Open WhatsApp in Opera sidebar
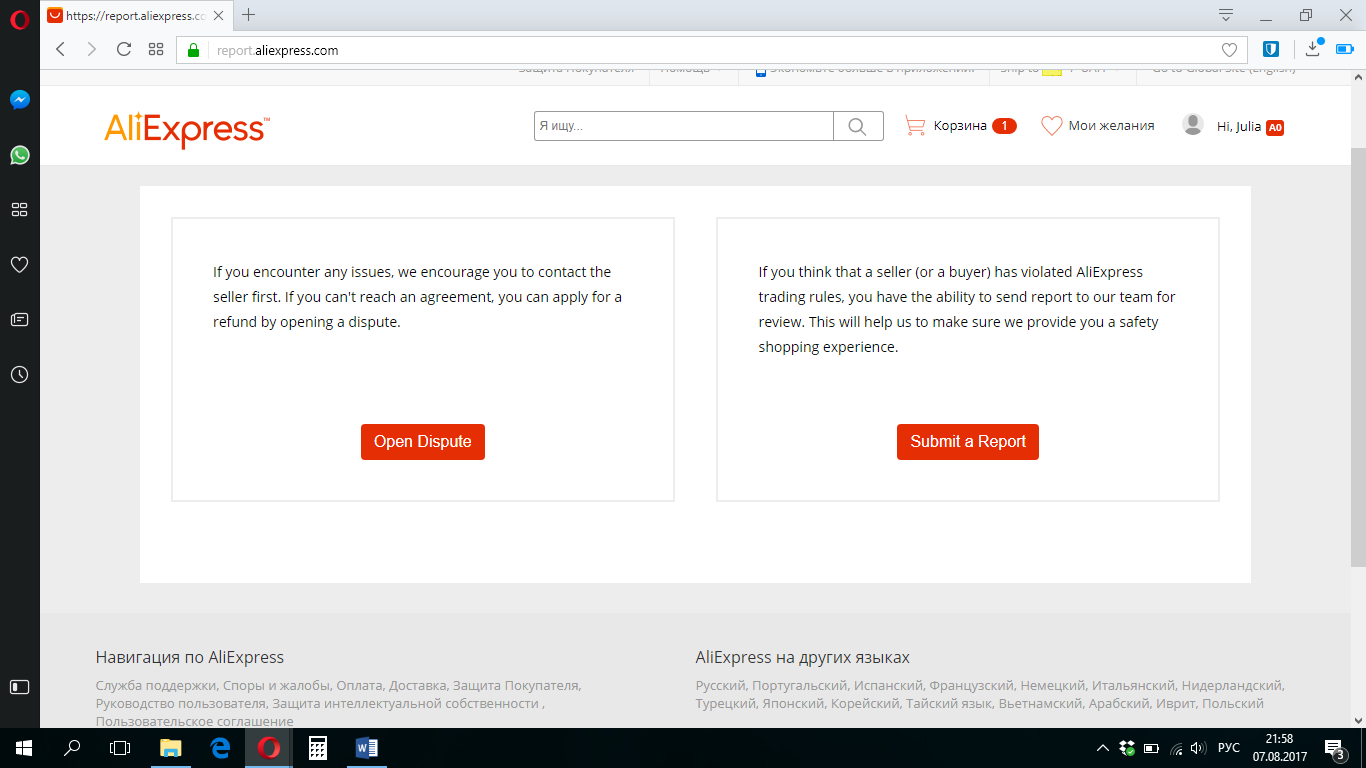Screen dimensions: 1366x768 point(19,155)
